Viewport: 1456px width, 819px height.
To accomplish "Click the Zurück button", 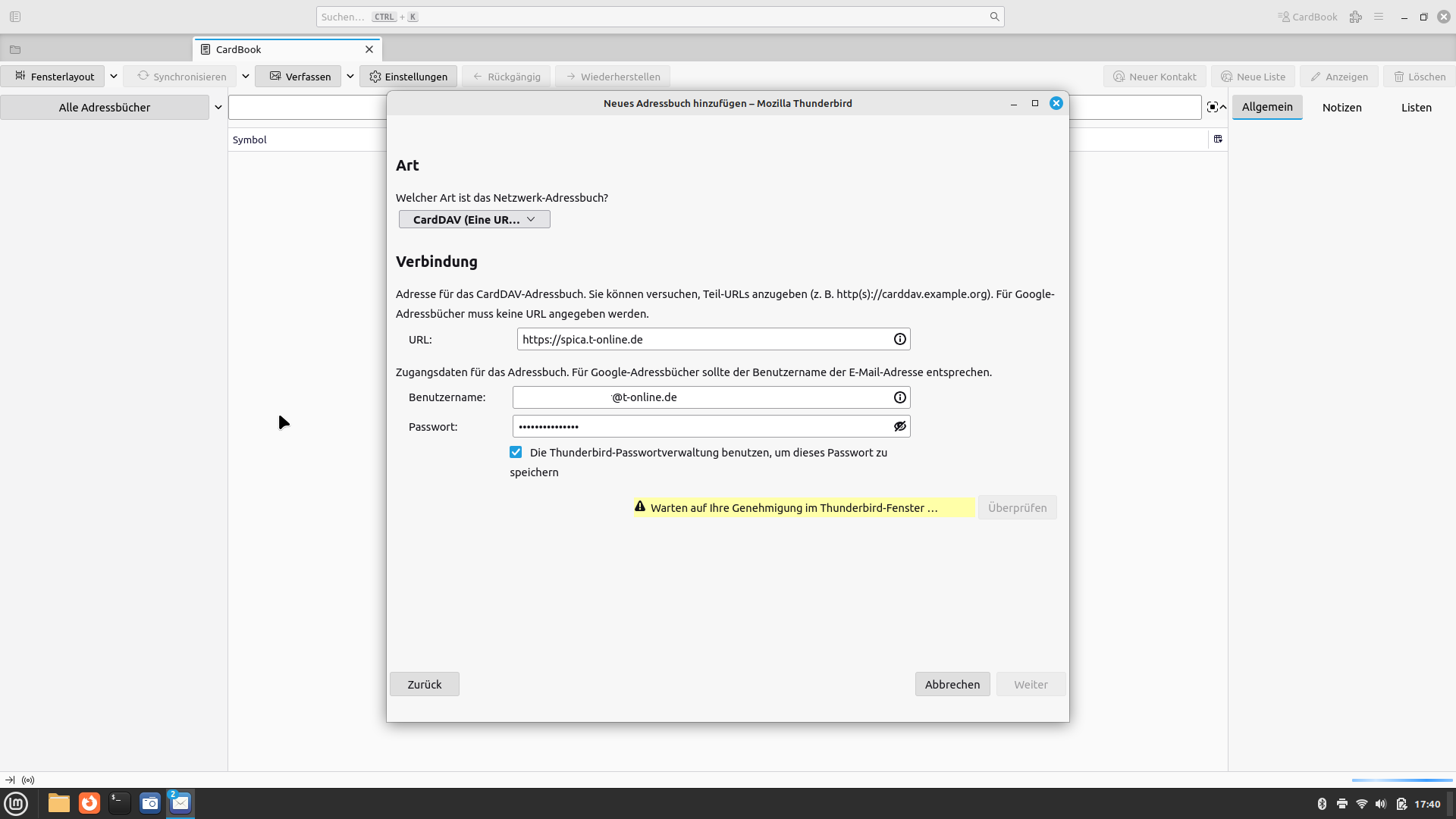I will click(424, 684).
